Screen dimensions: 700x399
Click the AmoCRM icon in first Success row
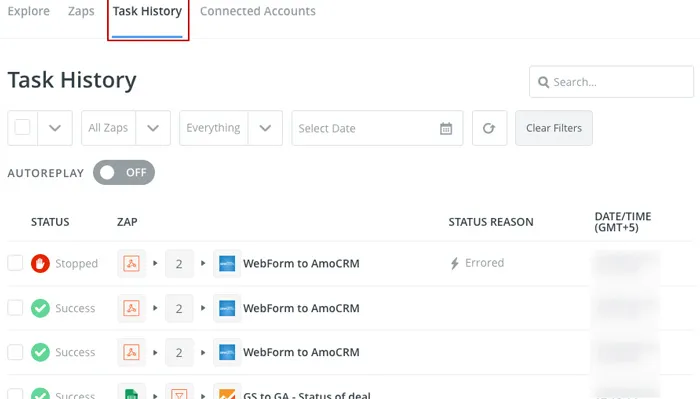coord(227,308)
